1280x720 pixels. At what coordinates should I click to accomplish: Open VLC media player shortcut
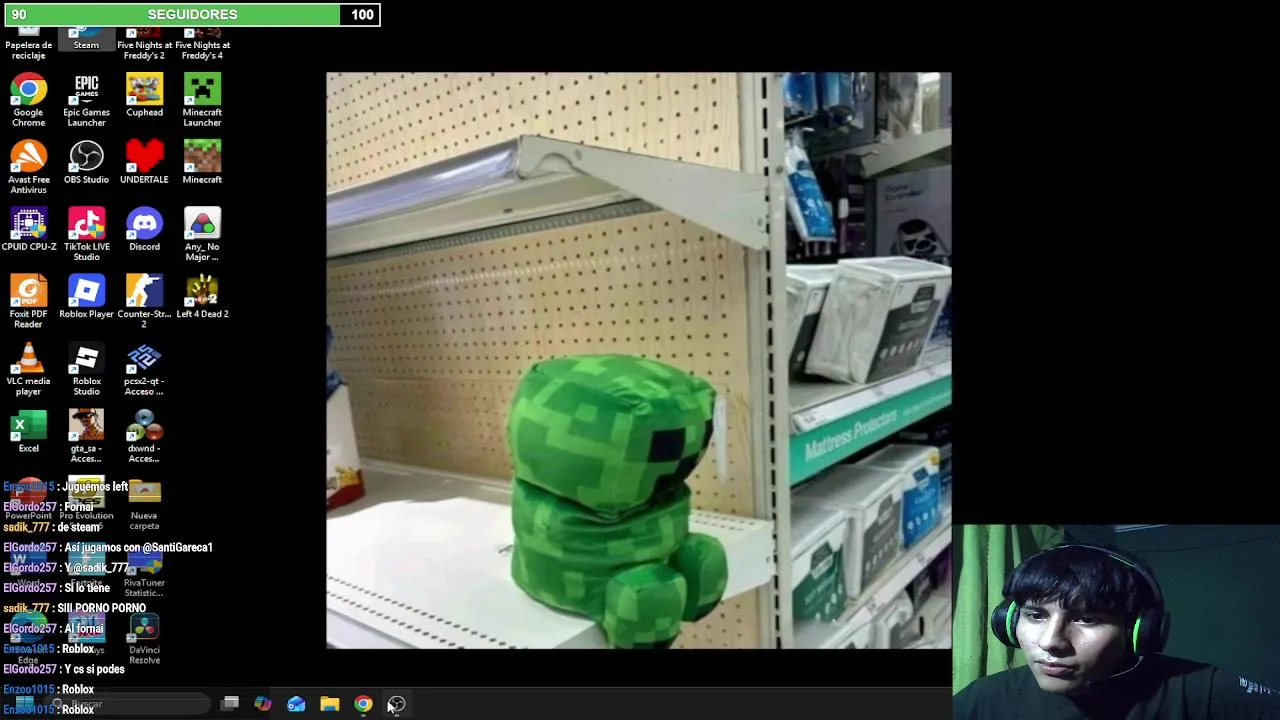click(28, 368)
